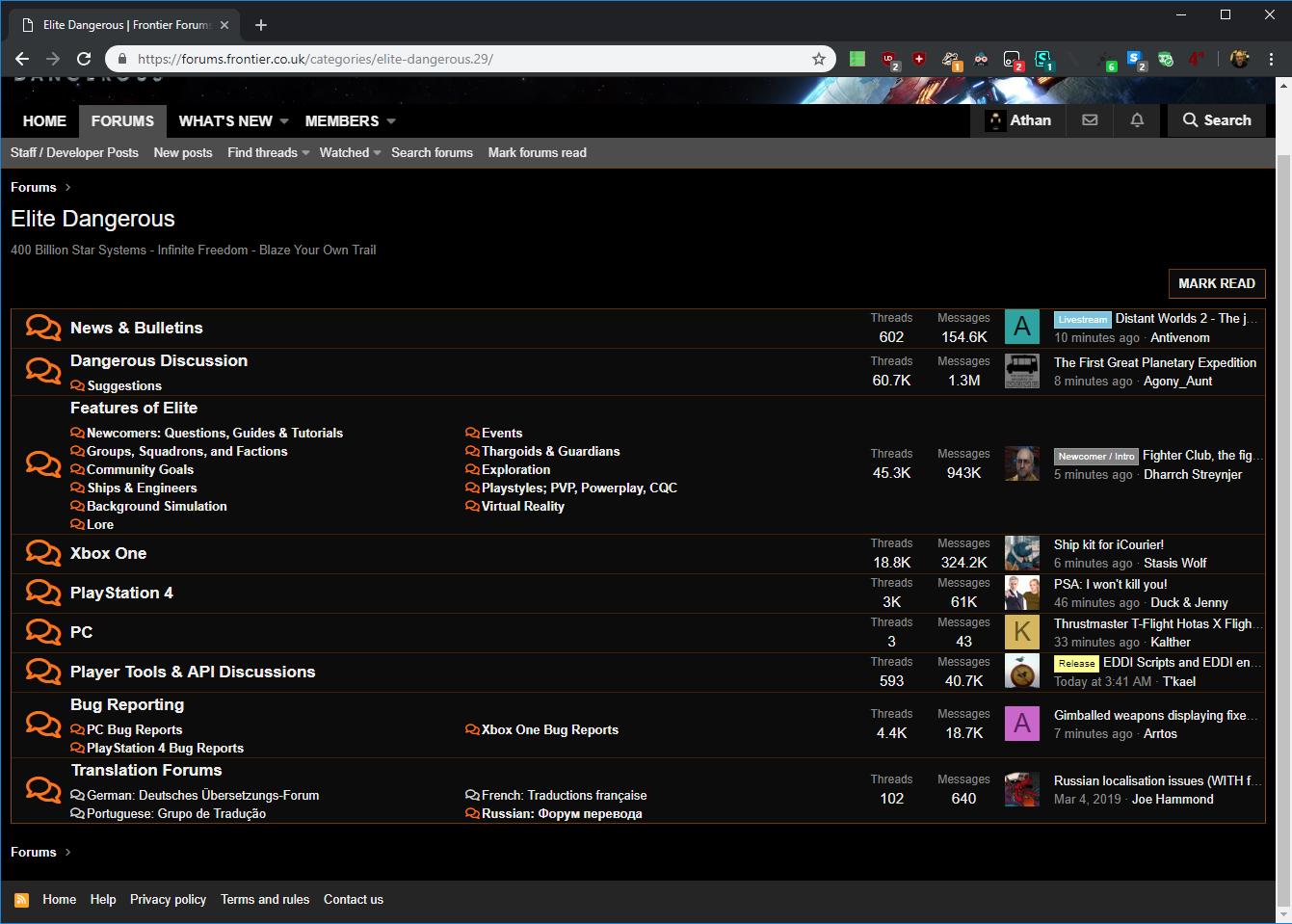
Task: Open the Lore sub-forum
Action: [x=100, y=524]
